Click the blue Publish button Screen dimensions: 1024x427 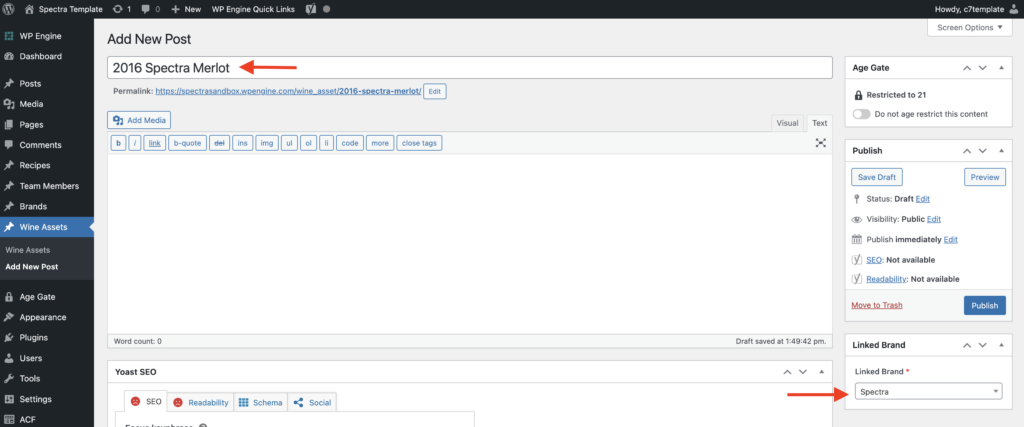(985, 306)
